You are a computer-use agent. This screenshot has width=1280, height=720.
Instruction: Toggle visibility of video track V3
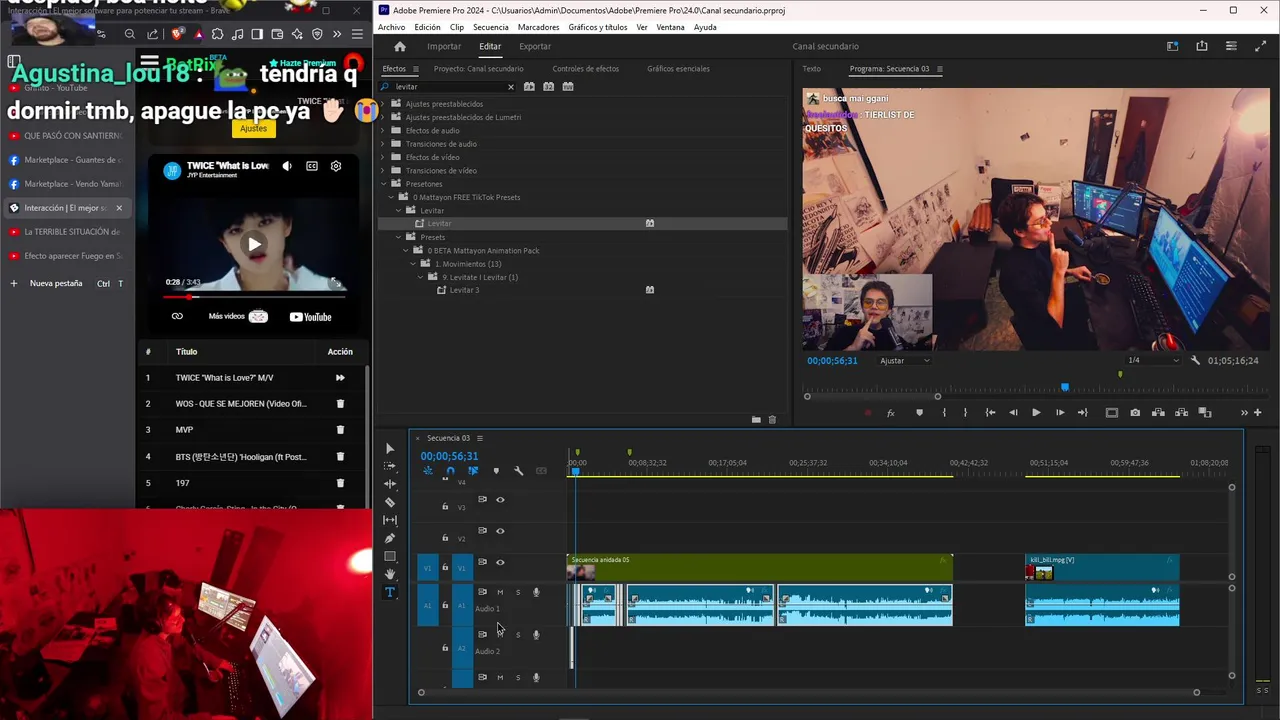point(500,500)
